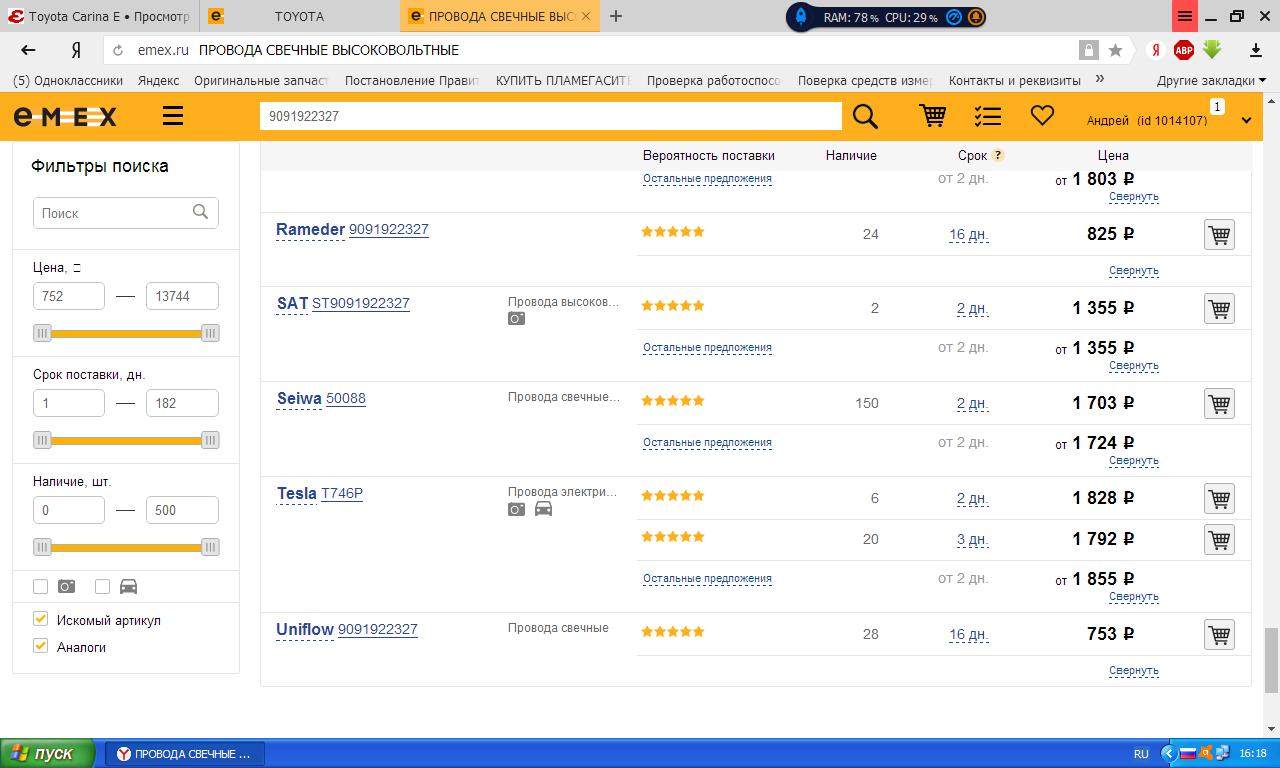
Task: Uncheck the Аналоги checkbox
Action: coord(41,646)
